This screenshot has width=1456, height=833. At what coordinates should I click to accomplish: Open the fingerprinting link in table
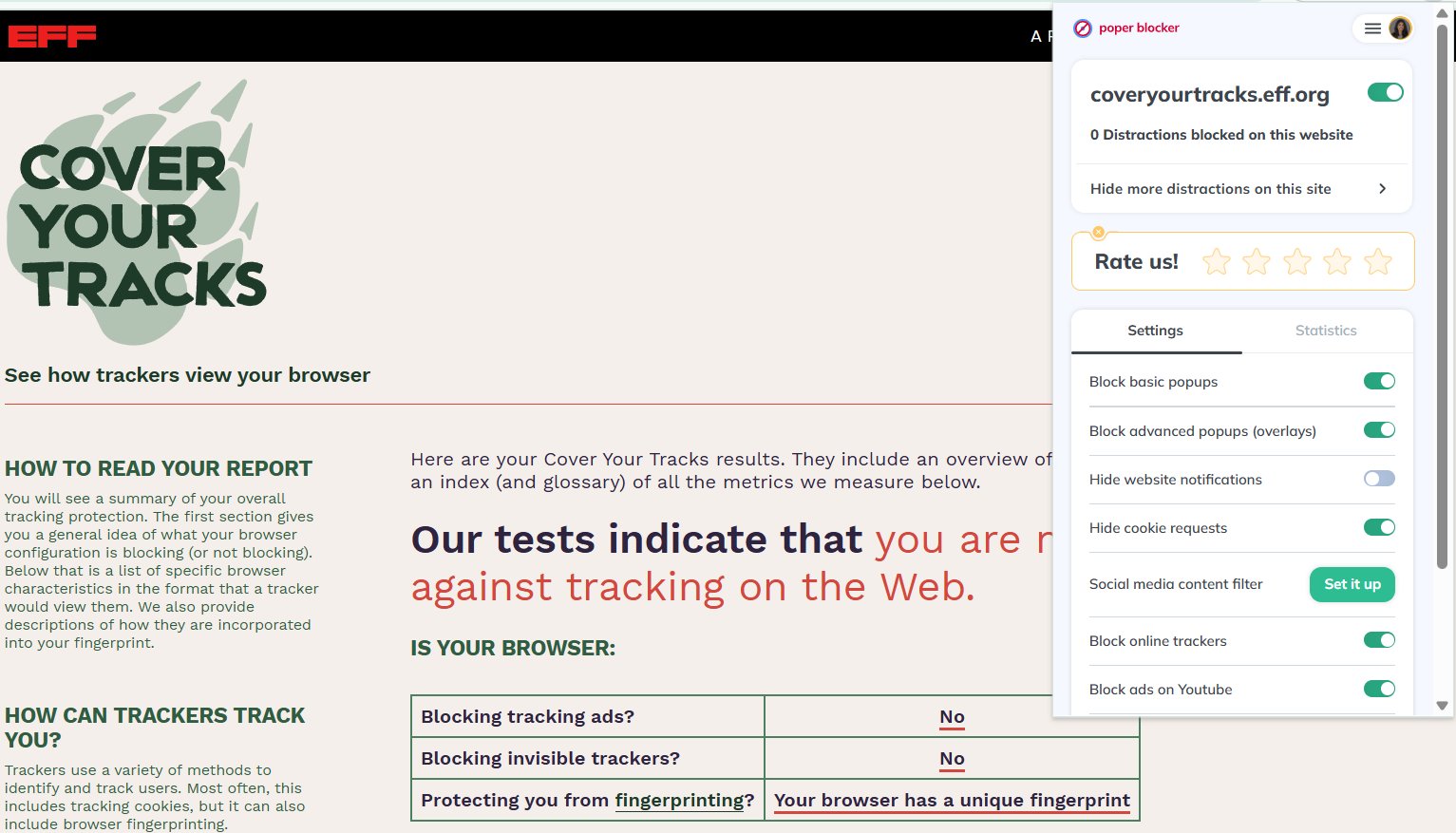[x=679, y=801]
